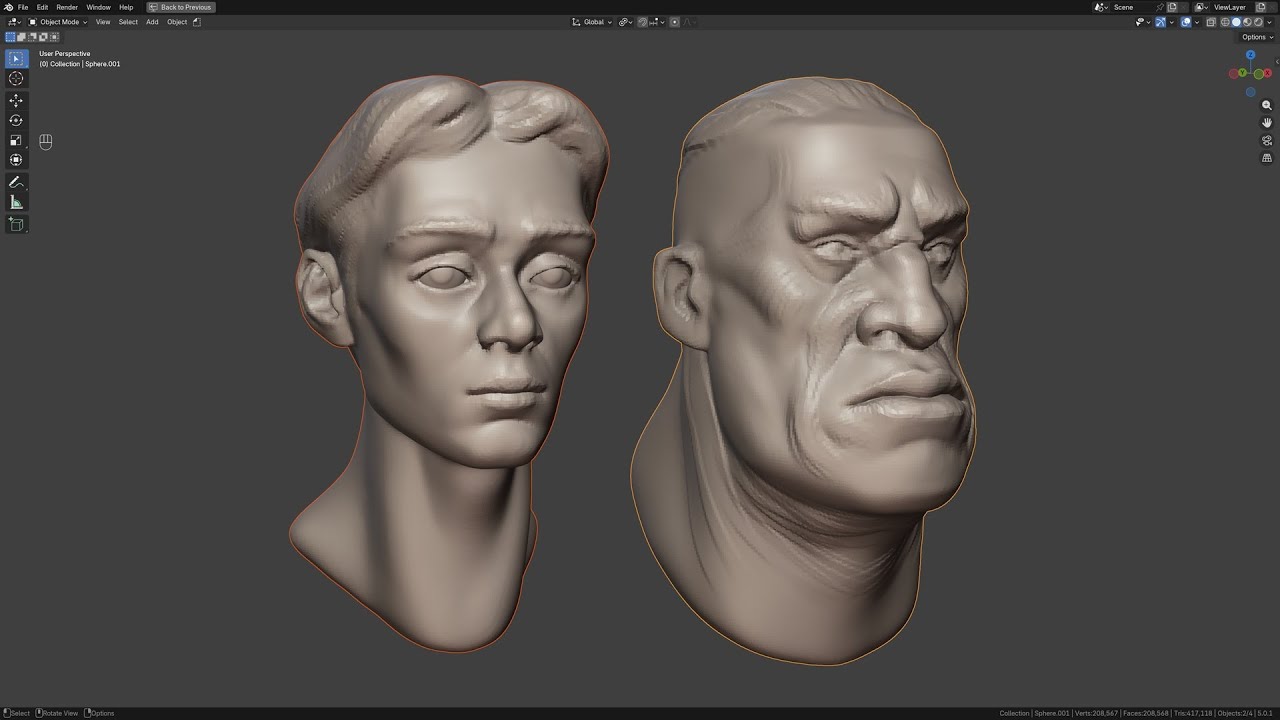
Task: Select the 3D Cursor tool
Action: (x=16, y=79)
